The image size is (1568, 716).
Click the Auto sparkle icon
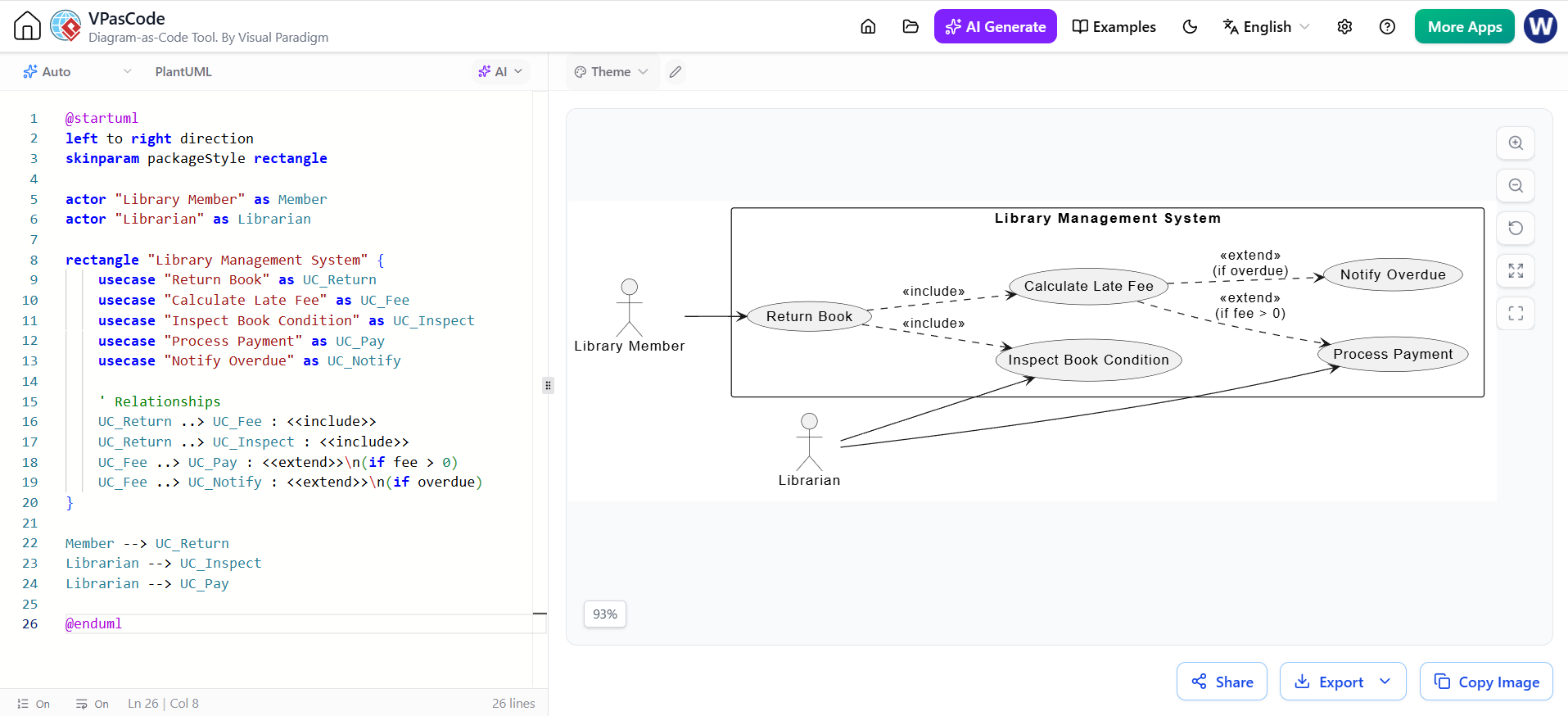tap(30, 72)
